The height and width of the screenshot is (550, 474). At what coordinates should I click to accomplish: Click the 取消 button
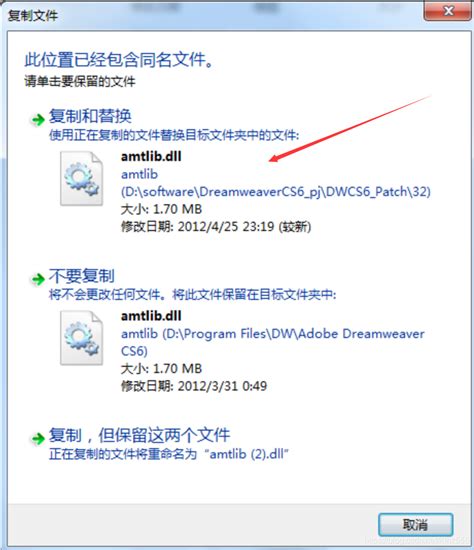click(x=415, y=525)
